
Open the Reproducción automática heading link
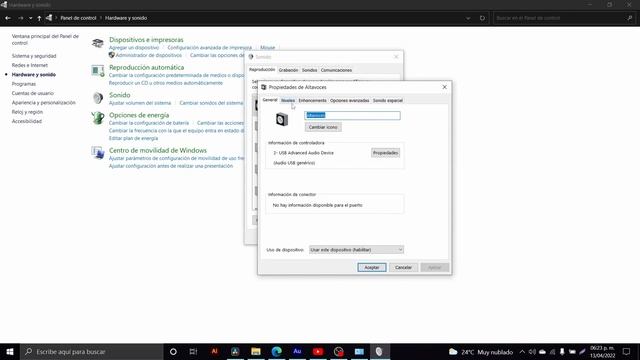[147, 67]
